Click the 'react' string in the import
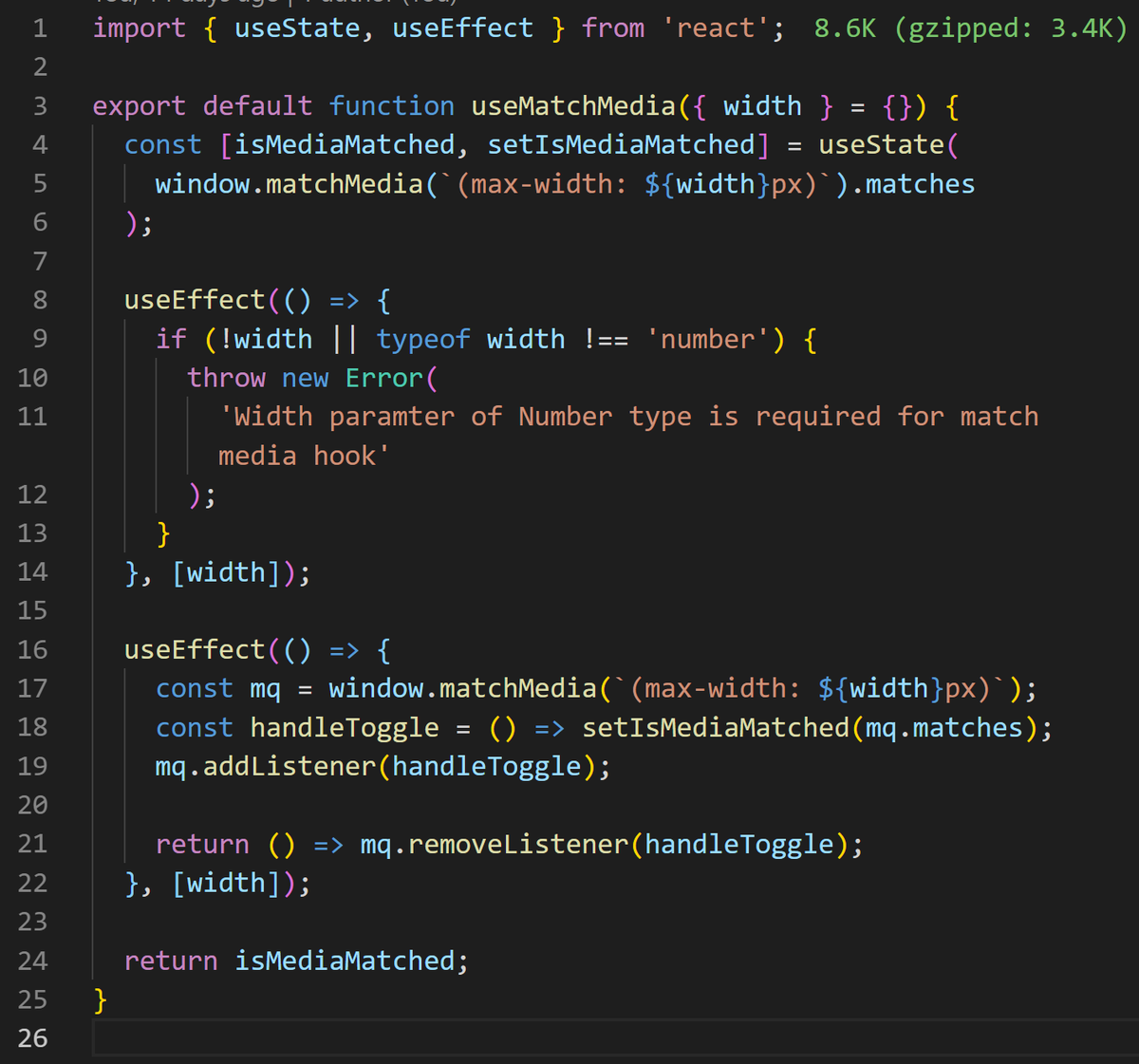Screen dimensions: 1139x1064 716,28
